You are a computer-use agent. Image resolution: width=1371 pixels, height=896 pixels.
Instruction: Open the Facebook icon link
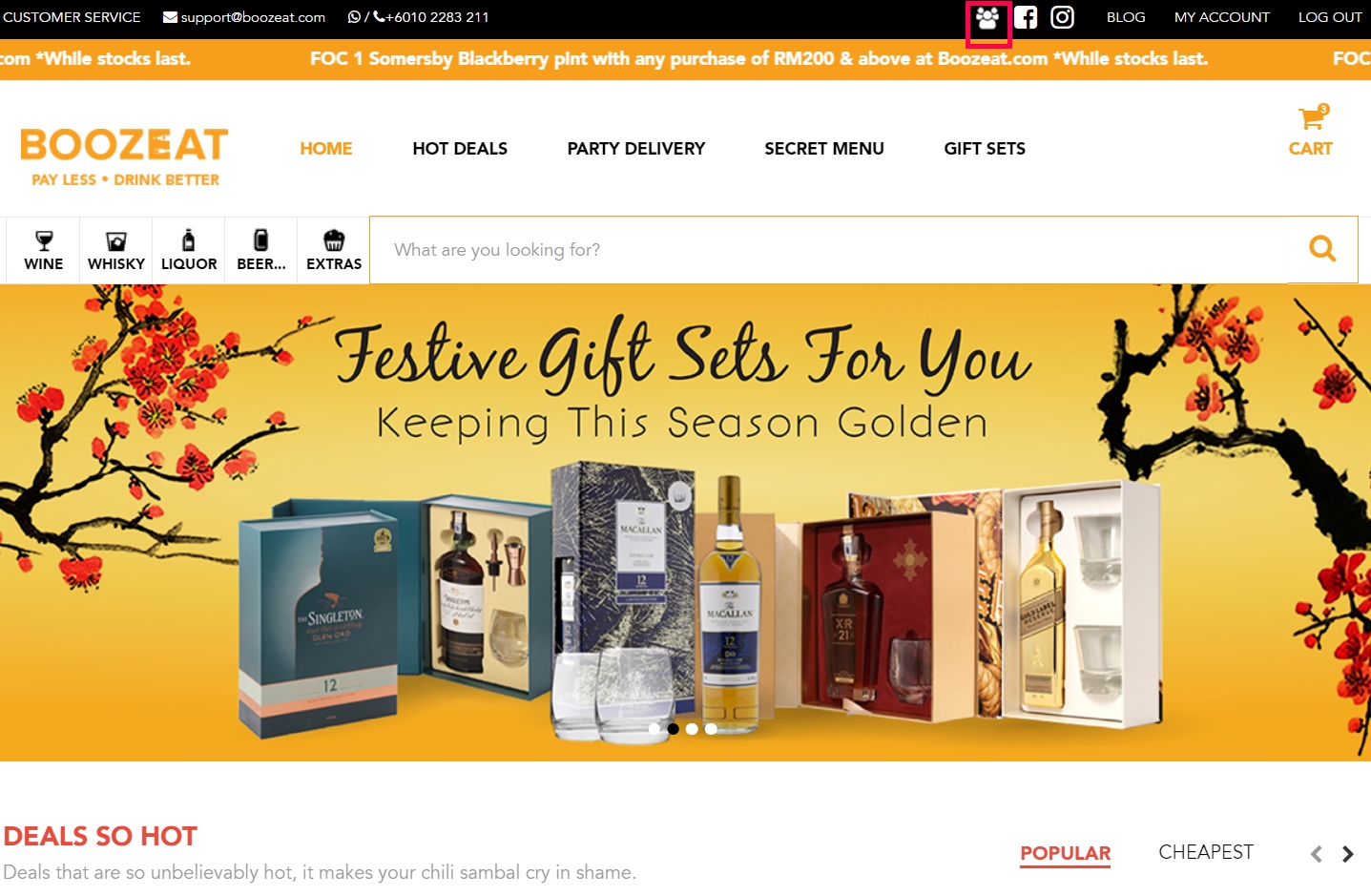tap(1026, 17)
